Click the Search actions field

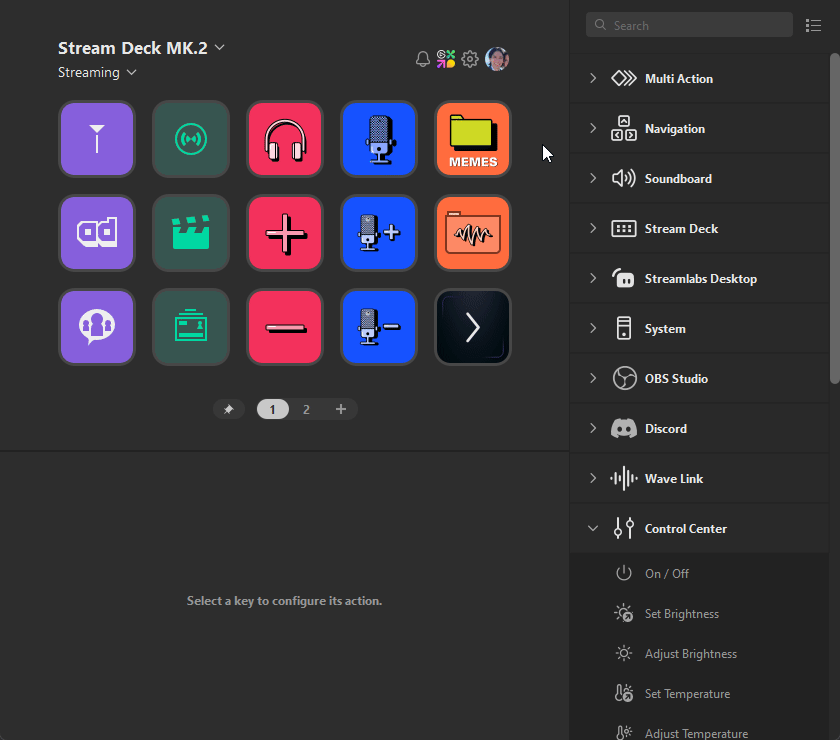tap(689, 25)
